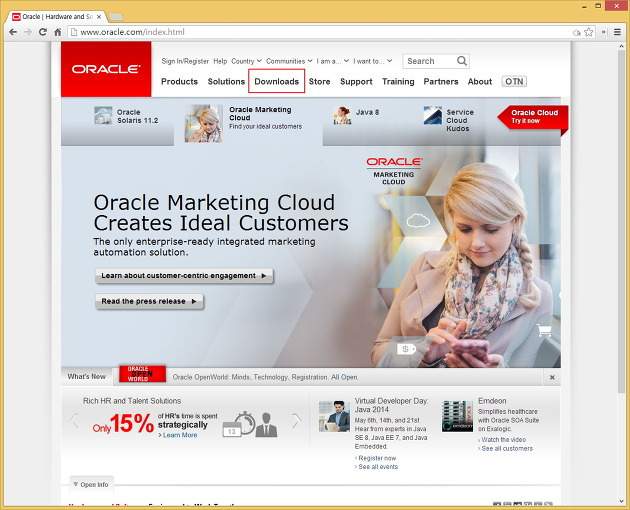The image size is (630, 510).
Task: Bookmark this page with the star icon
Action: coord(589,32)
